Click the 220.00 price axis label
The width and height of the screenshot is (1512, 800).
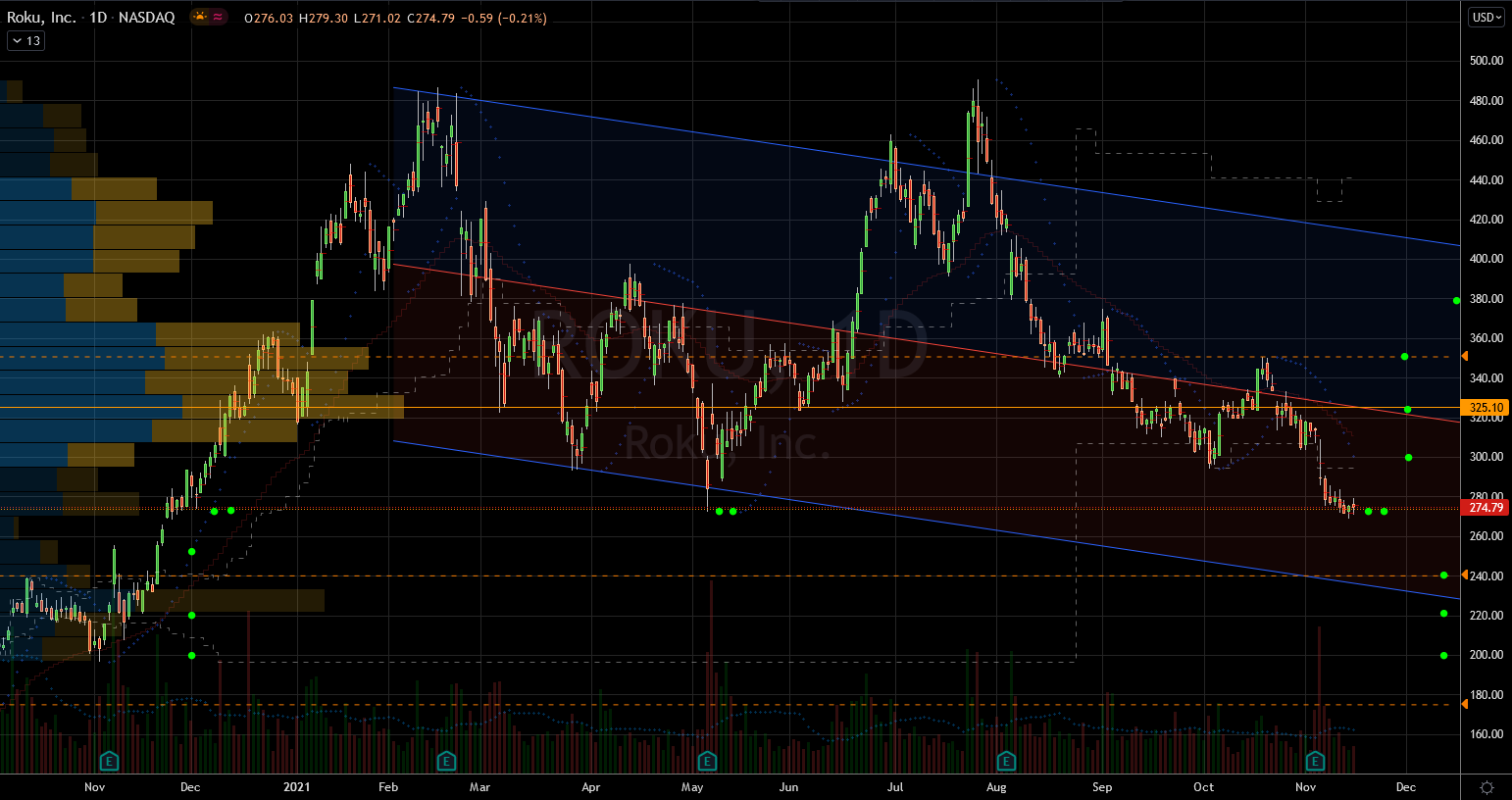click(x=1487, y=616)
